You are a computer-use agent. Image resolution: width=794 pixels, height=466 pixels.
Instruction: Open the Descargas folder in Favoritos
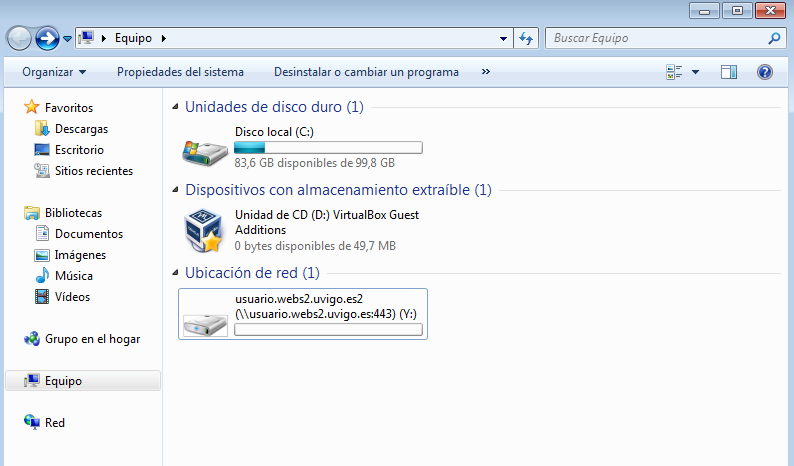81,129
